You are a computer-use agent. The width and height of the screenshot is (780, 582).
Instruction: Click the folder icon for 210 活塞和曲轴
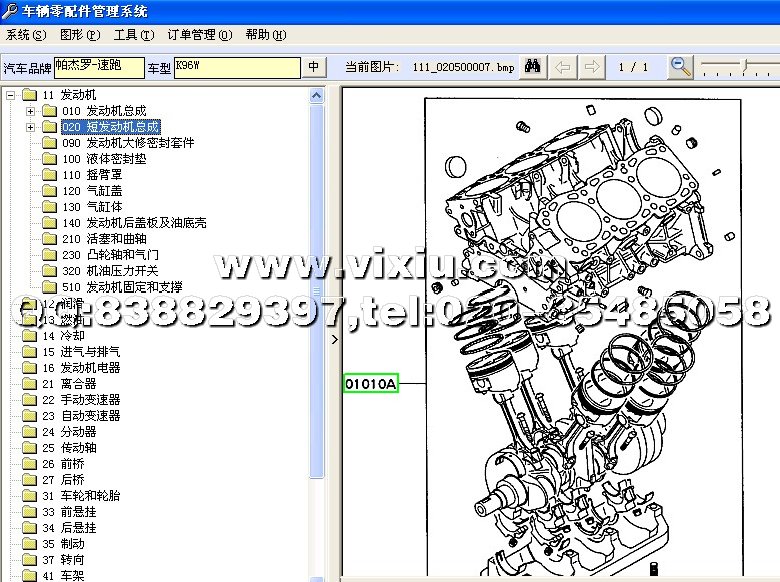pyautogui.click(x=50, y=239)
